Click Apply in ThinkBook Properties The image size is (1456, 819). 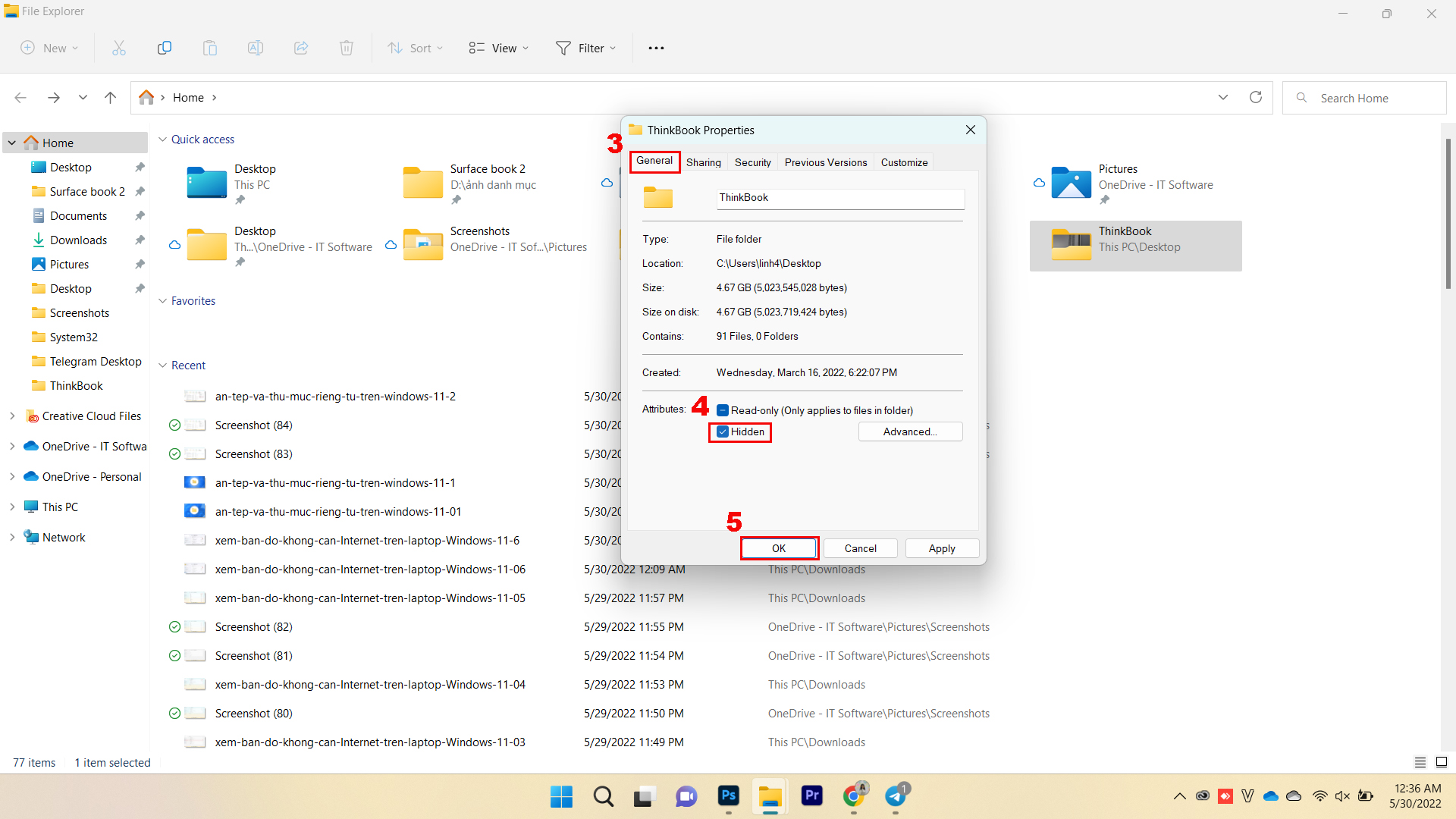coord(942,548)
